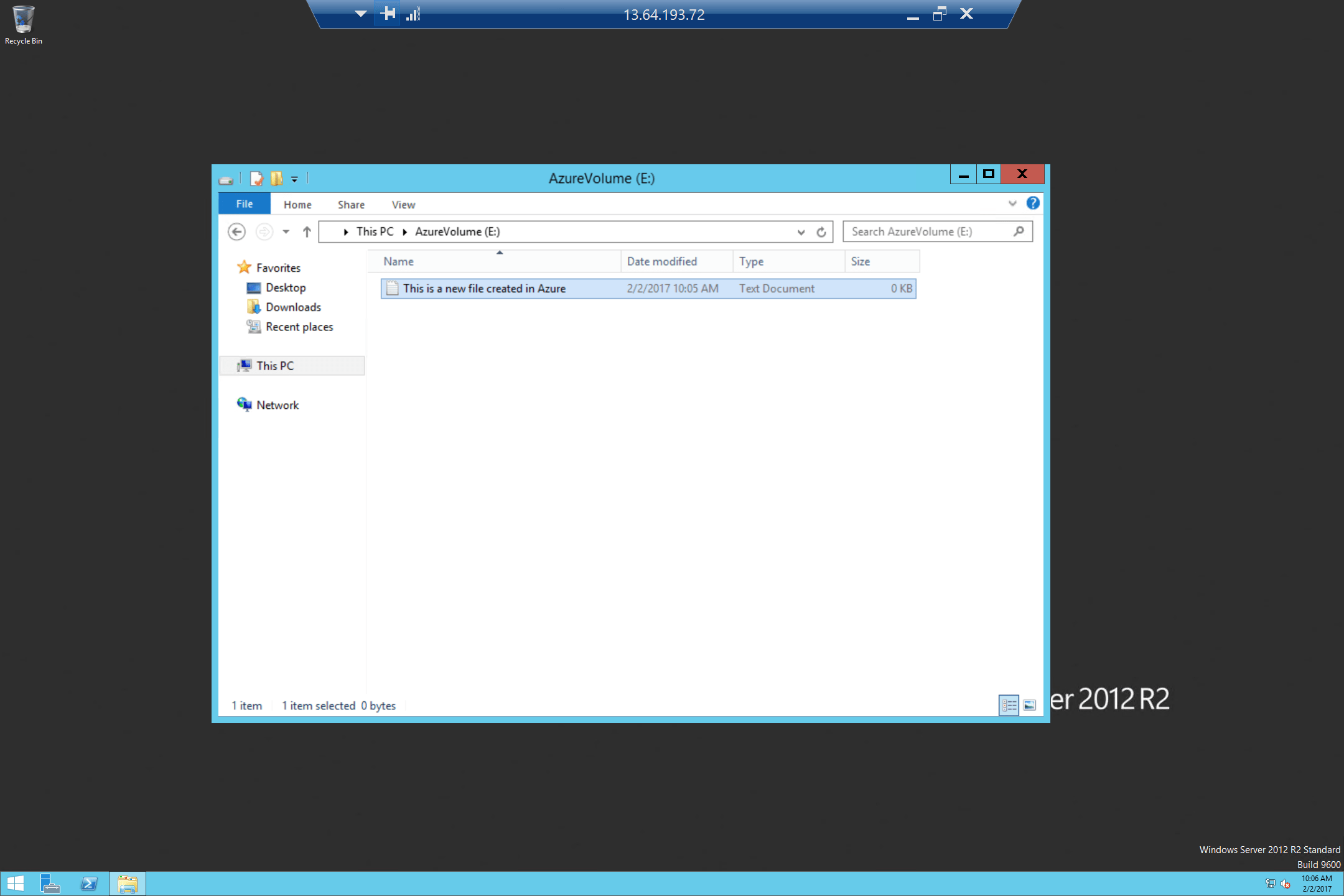
Task: Expand the address bar history dropdown
Action: pos(801,231)
